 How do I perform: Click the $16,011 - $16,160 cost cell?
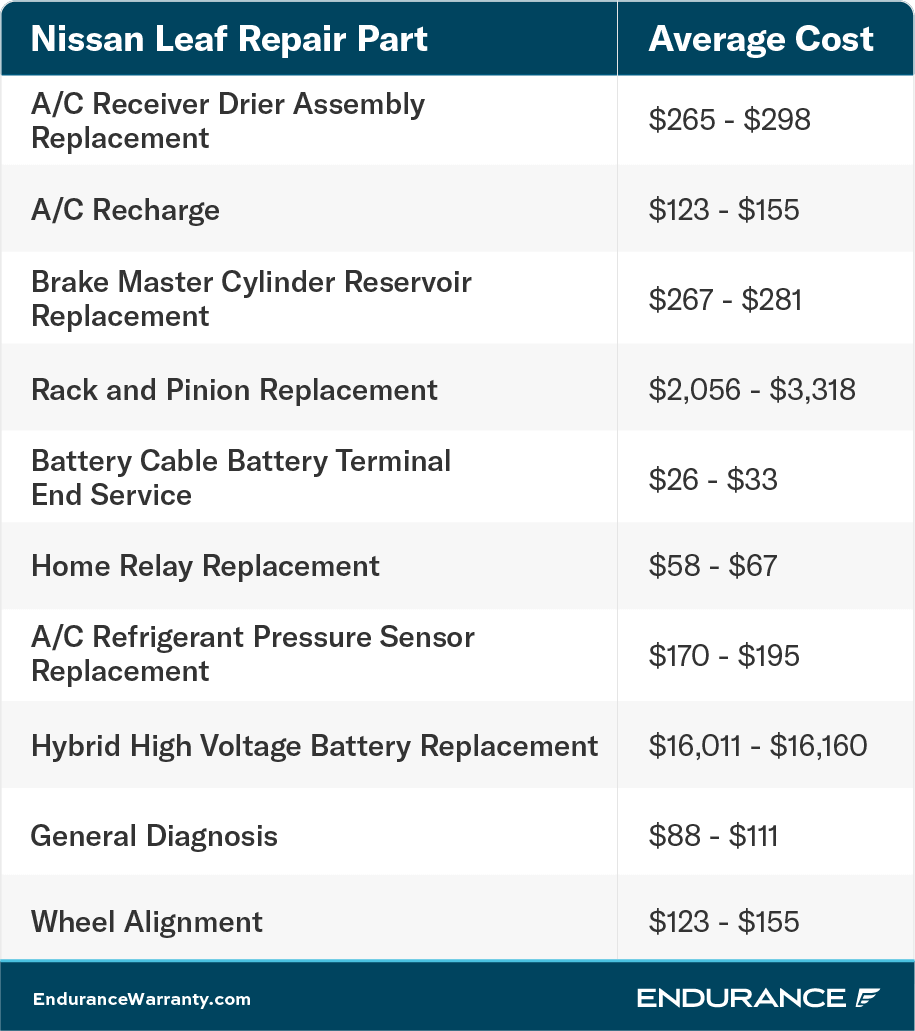(758, 746)
